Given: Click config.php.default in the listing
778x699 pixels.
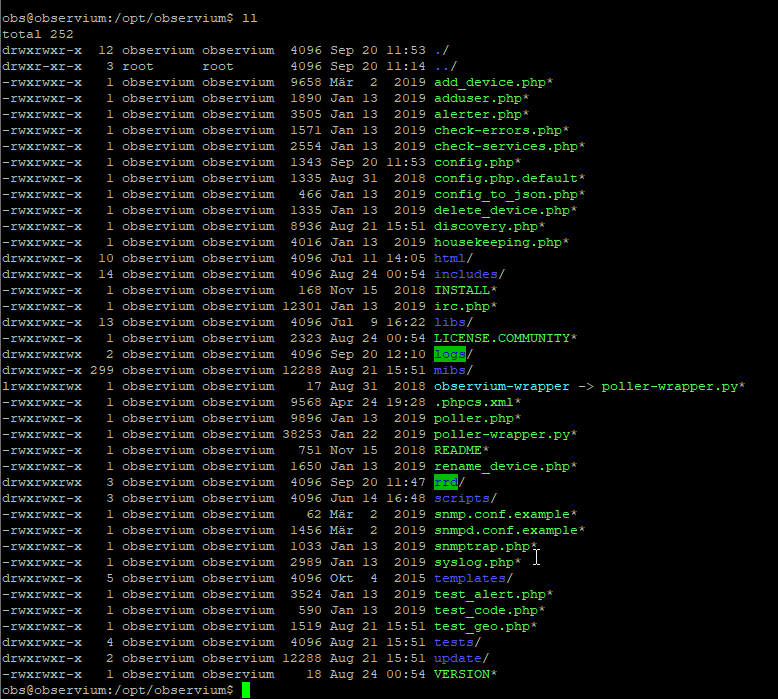Looking at the screenshot, I should pyautogui.click(x=506, y=179).
